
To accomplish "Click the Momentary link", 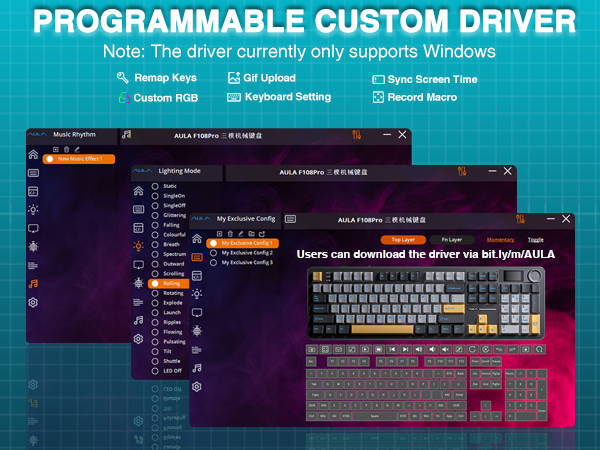I will pyautogui.click(x=500, y=240).
